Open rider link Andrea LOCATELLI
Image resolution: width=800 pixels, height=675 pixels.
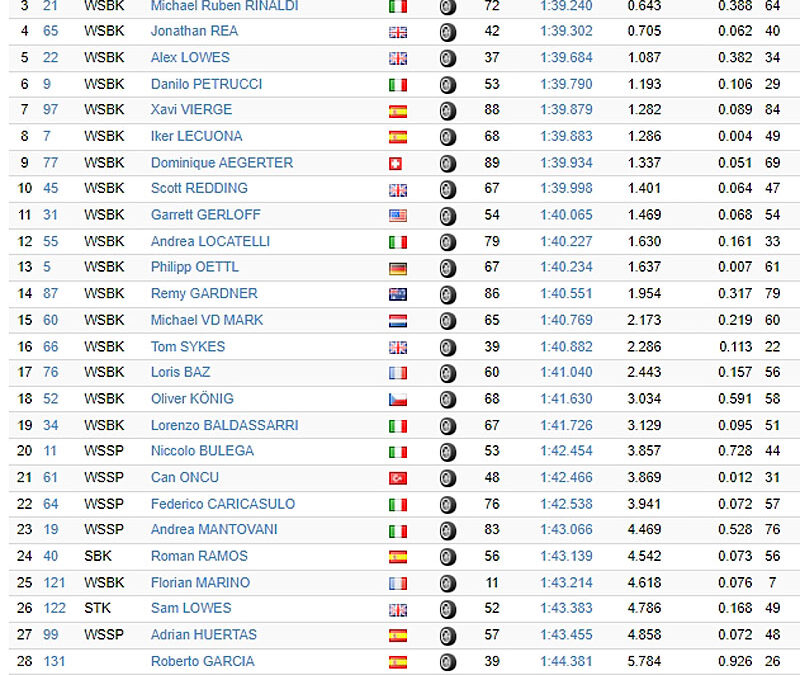[x=210, y=241]
